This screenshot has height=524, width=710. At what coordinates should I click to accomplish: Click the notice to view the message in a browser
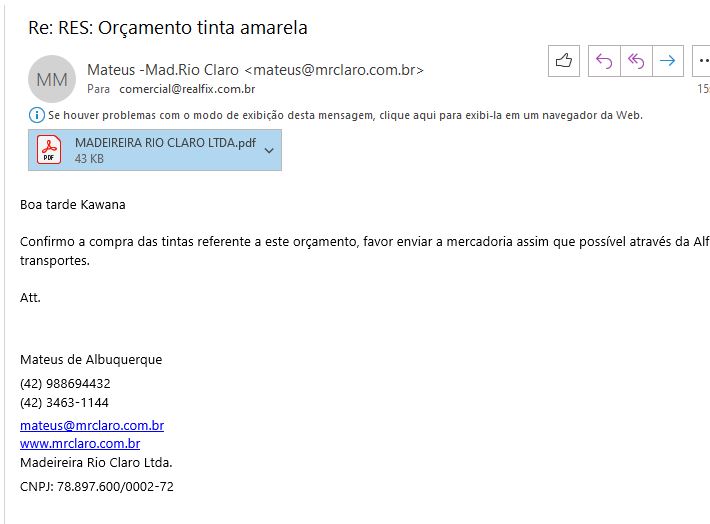[x=345, y=115]
